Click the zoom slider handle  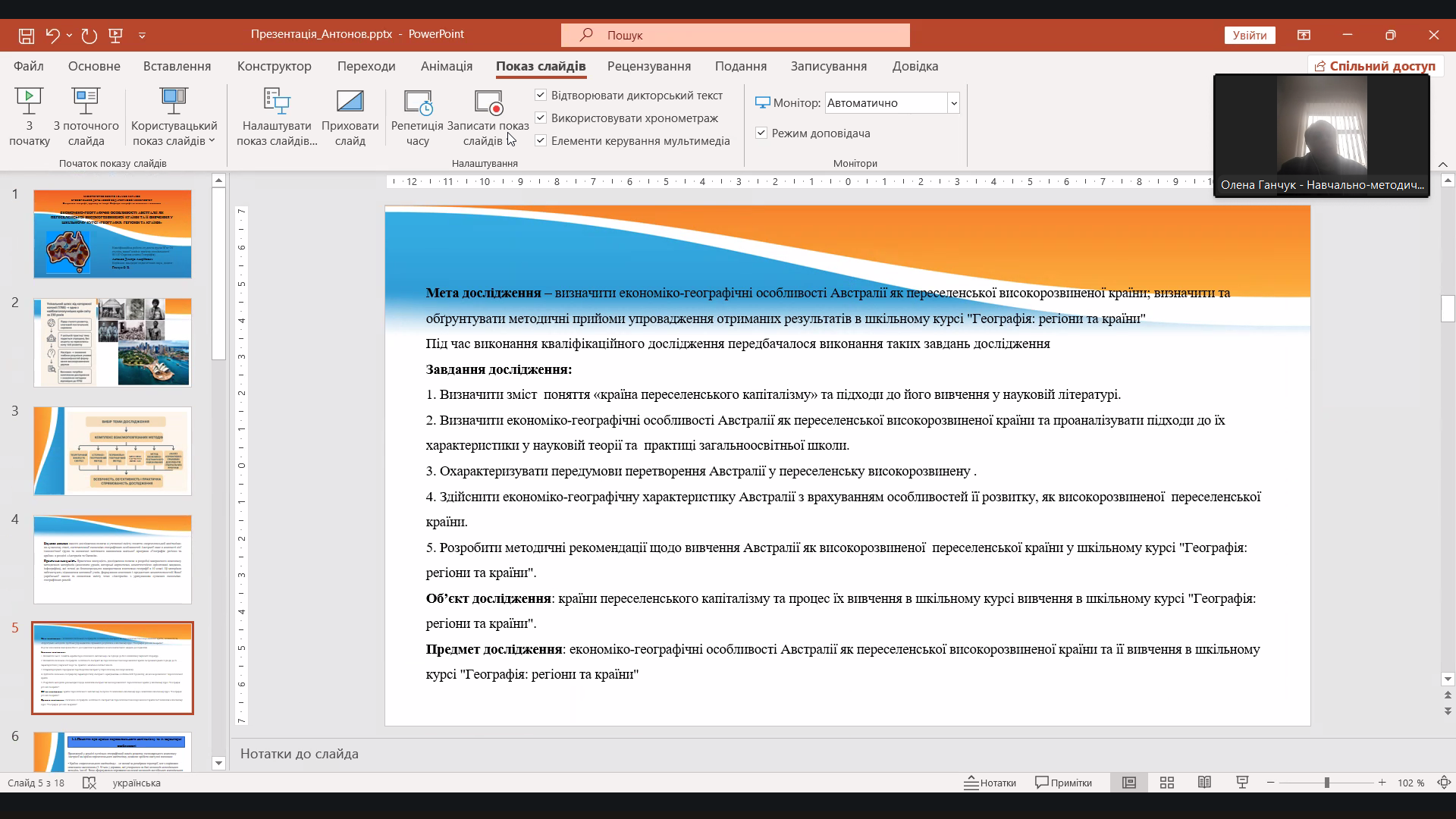[1326, 783]
